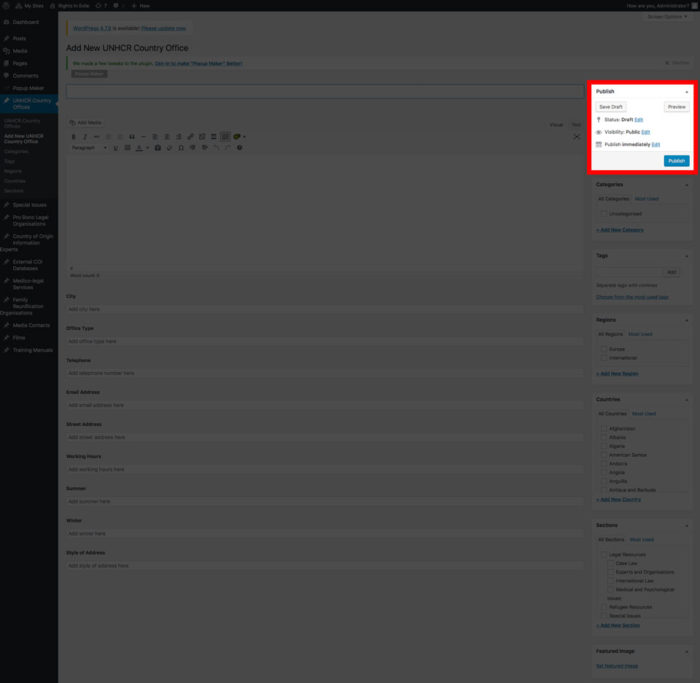Click the distraction-free writing mode icon
The image size is (700, 683).
576,137
